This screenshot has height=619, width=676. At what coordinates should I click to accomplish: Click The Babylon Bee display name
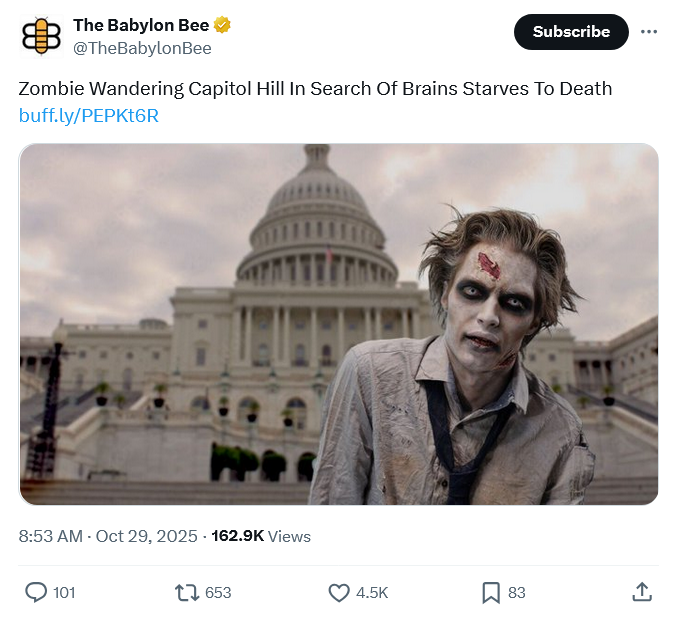point(141,26)
